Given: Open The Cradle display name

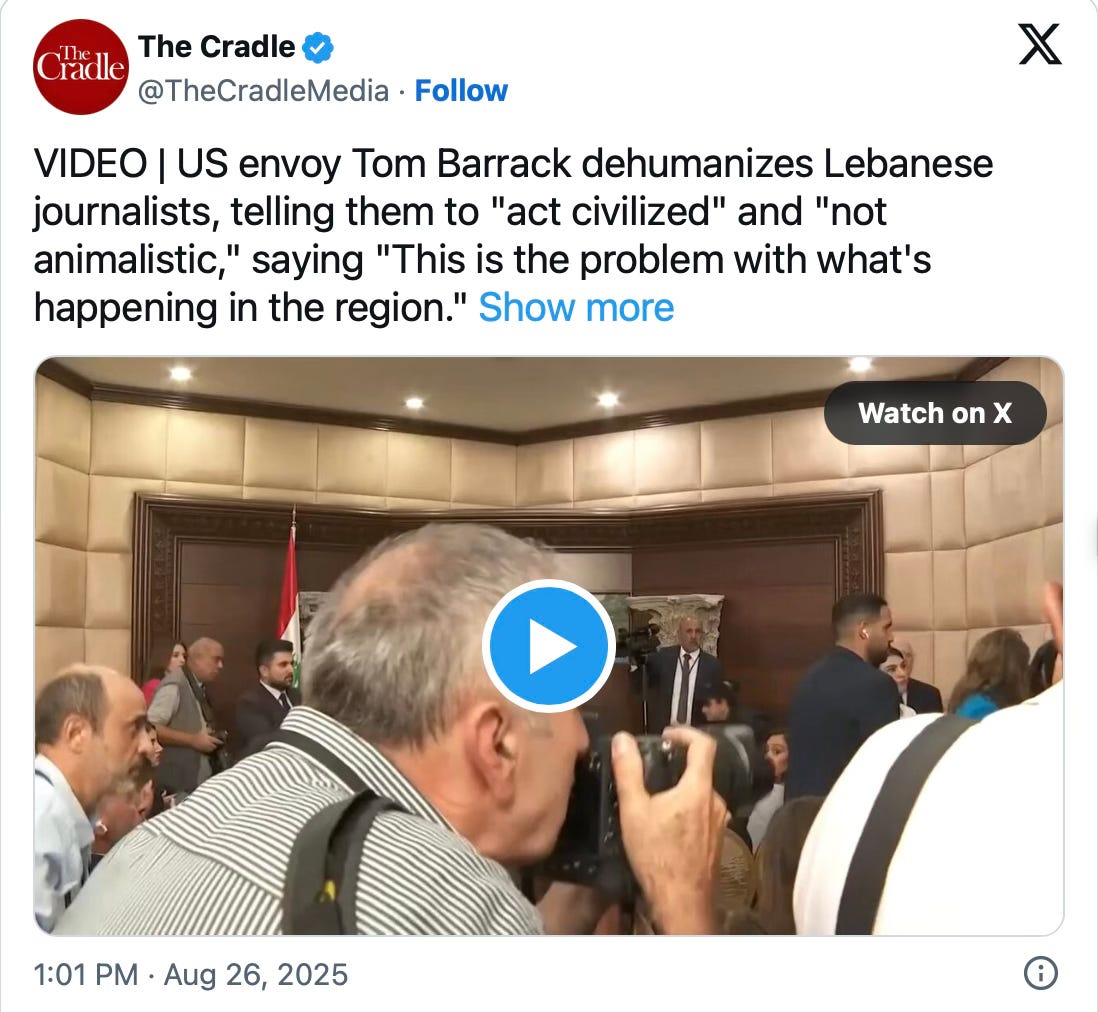Looking at the screenshot, I should [216, 47].
